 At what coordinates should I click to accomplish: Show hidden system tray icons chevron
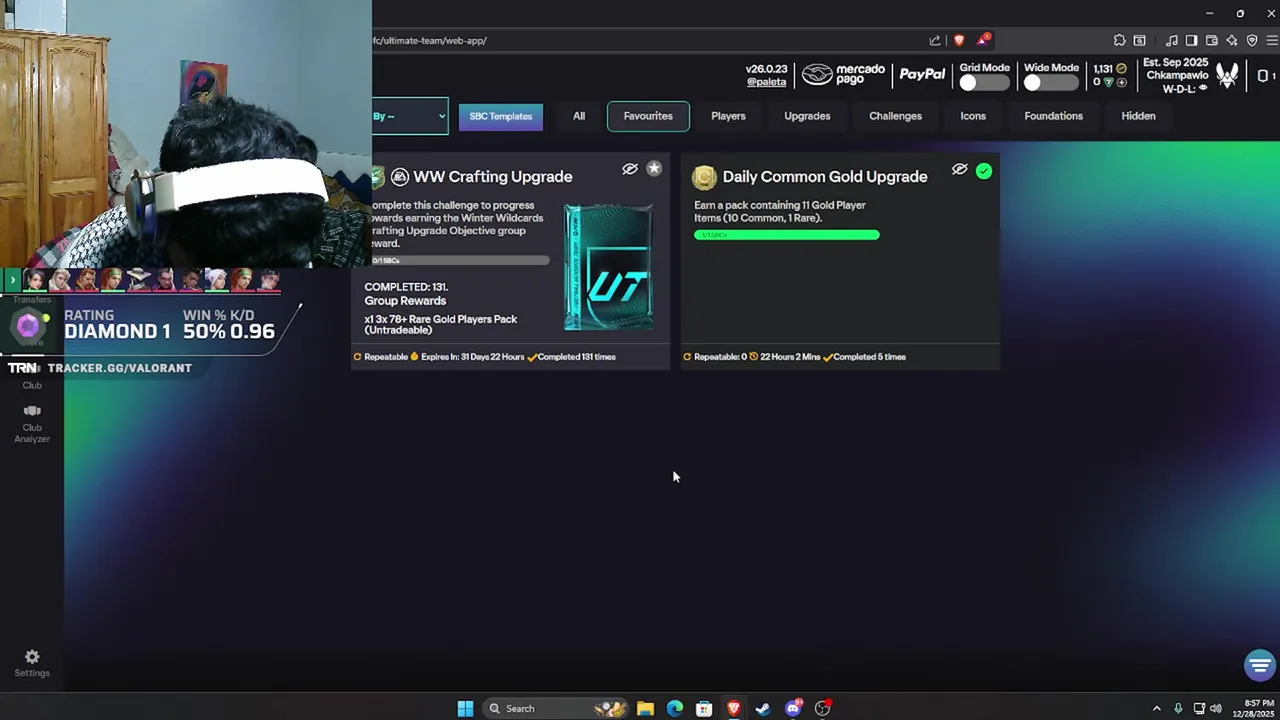[1157, 709]
